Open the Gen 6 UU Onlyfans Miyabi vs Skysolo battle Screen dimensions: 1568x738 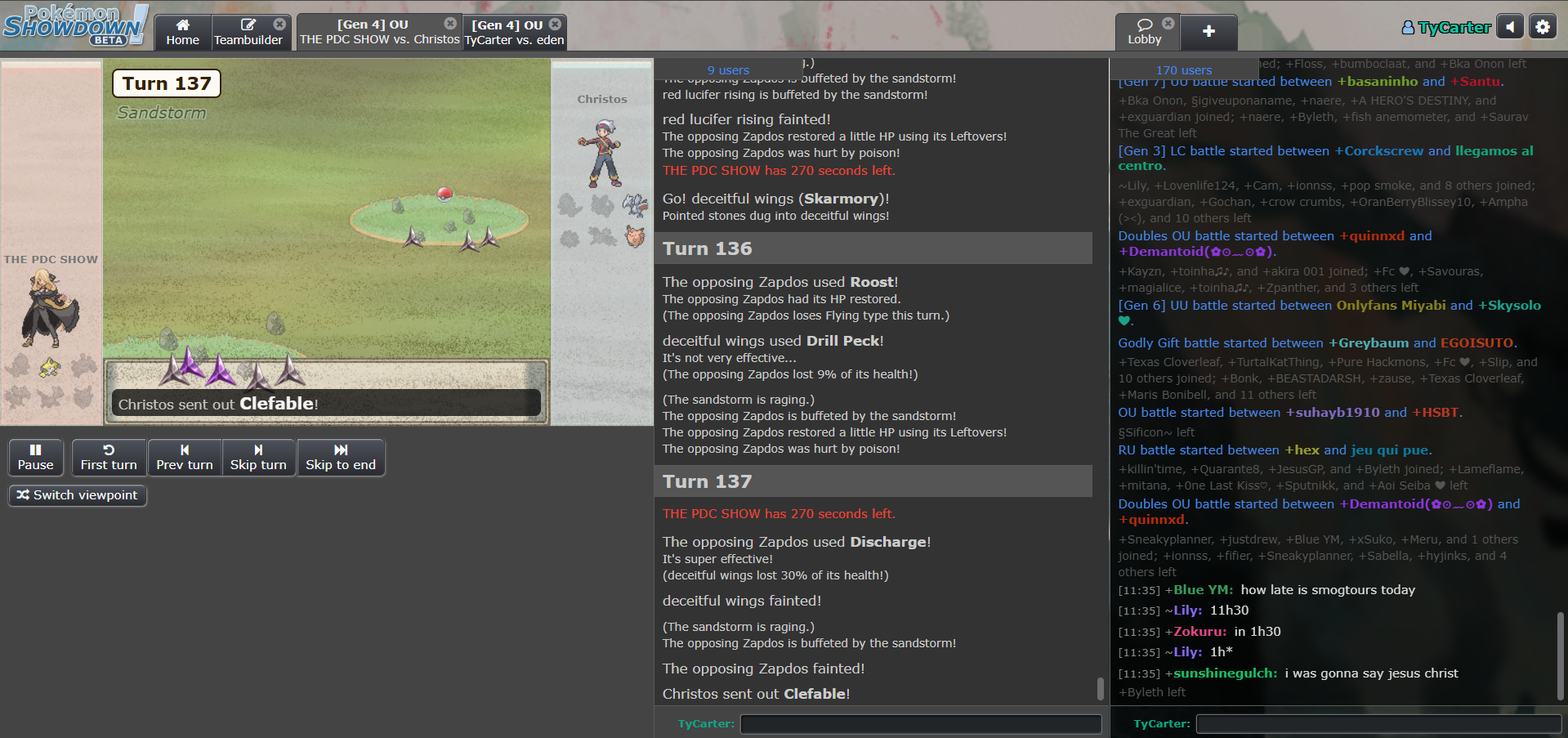(1329, 312)
